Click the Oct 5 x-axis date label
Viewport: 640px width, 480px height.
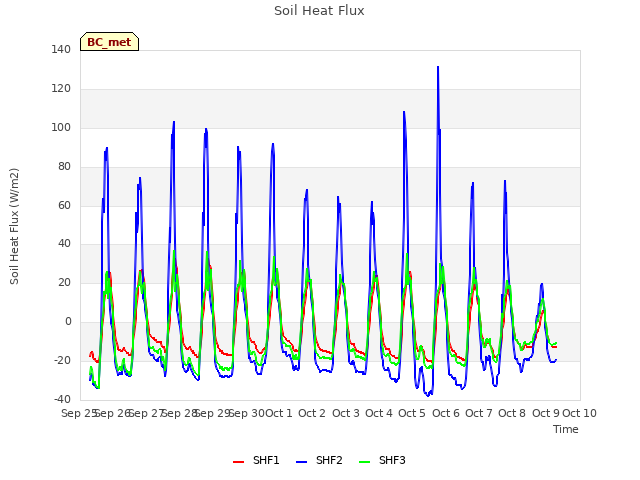point(412,413)
